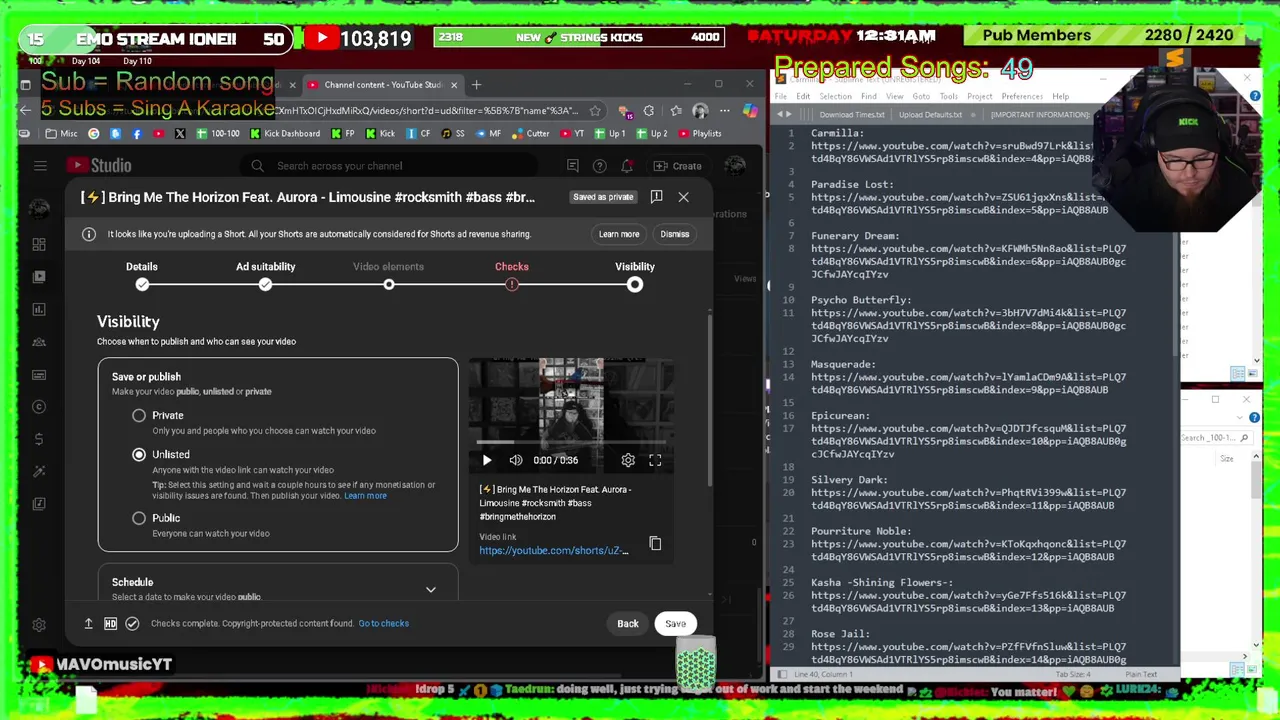1280x720 pixels.
Task: Focus the Search across your channel field
Action: [390, 166]
